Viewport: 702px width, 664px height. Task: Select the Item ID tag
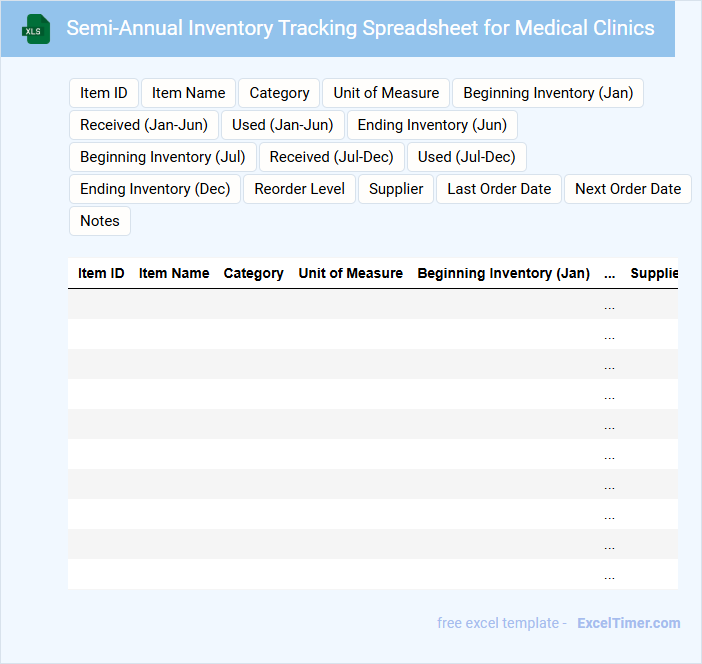click(104, 93)
